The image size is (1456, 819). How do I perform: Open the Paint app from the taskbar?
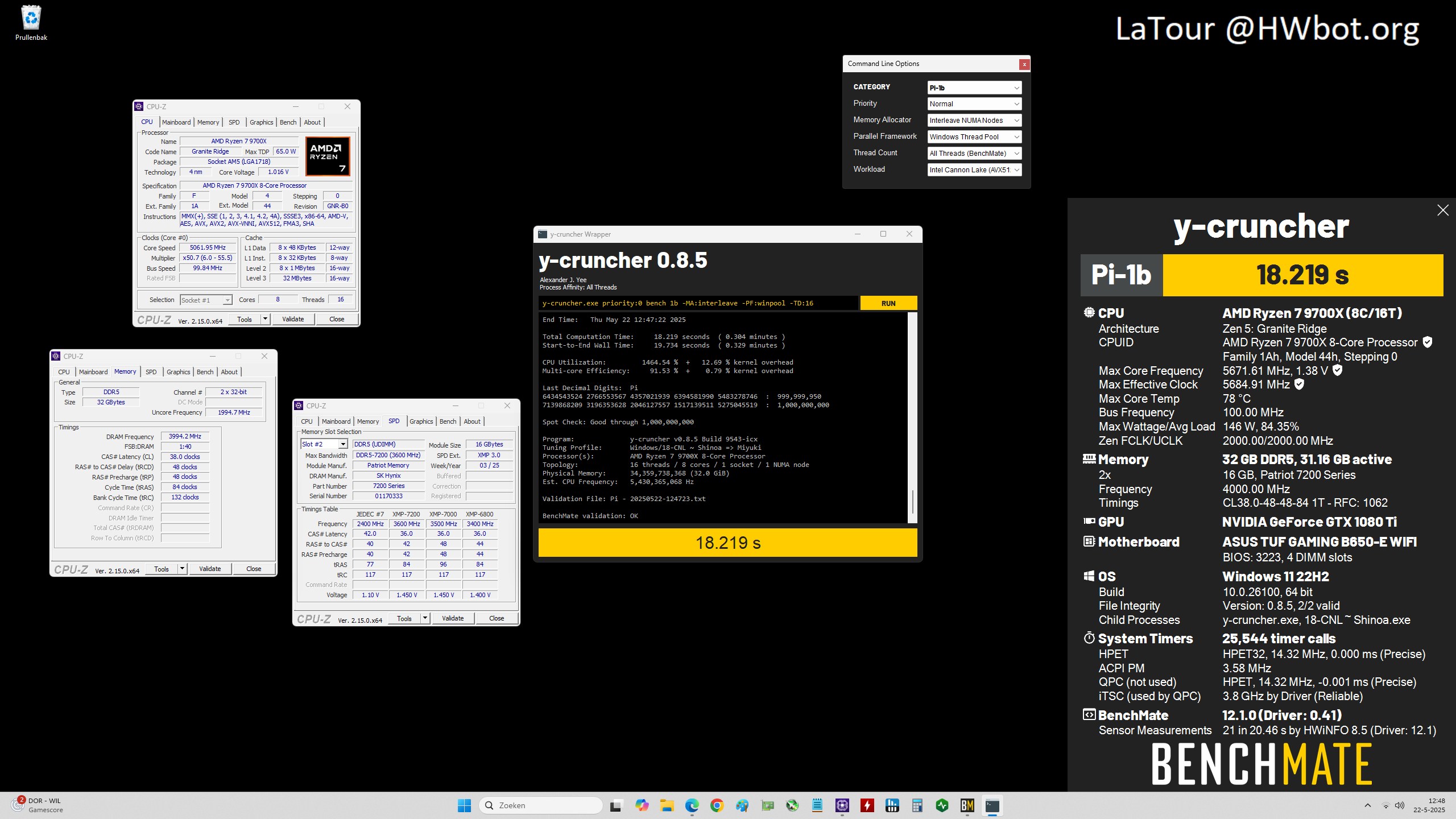coord(742,805)
